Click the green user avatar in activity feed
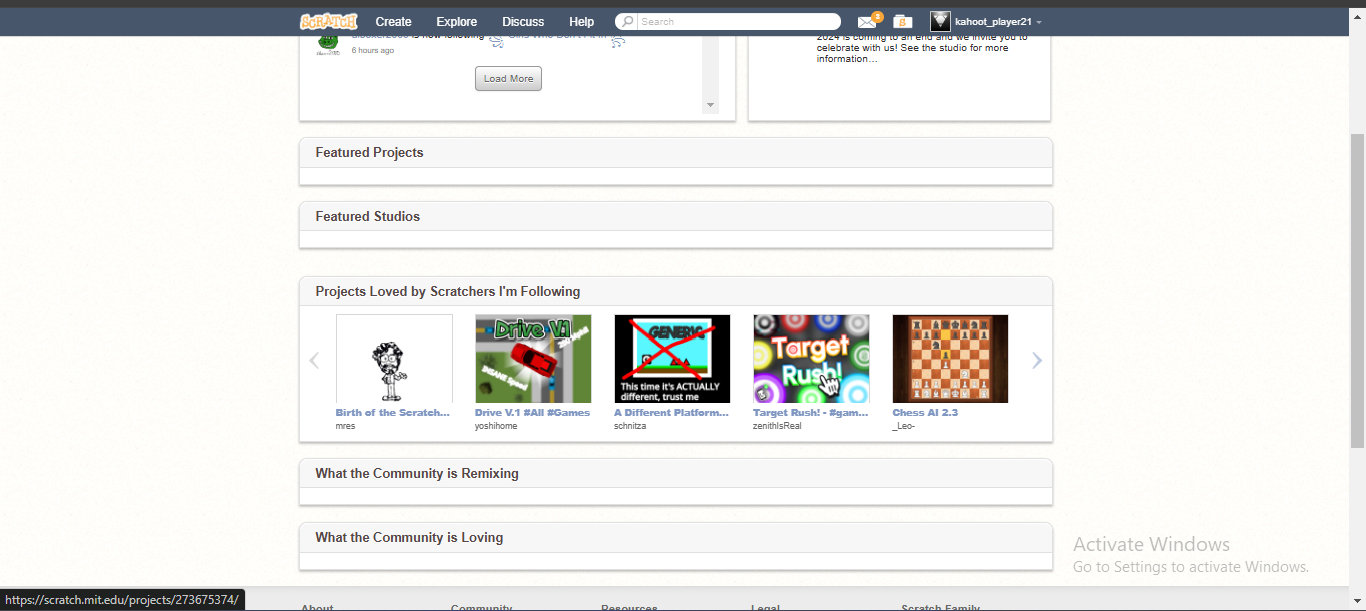The width and height of the screenshot is (1366, 611). 328,42
